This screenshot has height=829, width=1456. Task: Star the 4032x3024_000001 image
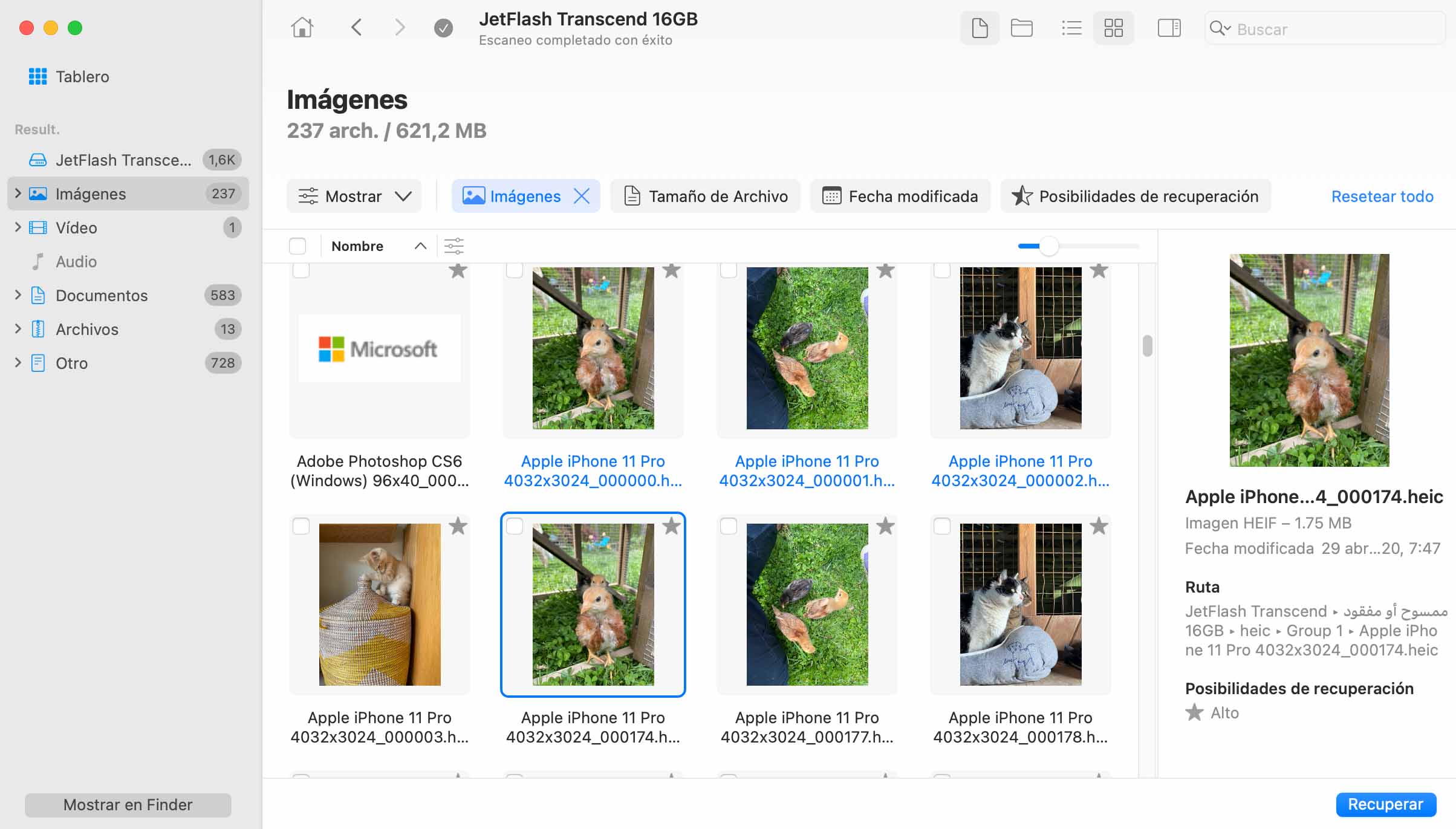point(885,270)
